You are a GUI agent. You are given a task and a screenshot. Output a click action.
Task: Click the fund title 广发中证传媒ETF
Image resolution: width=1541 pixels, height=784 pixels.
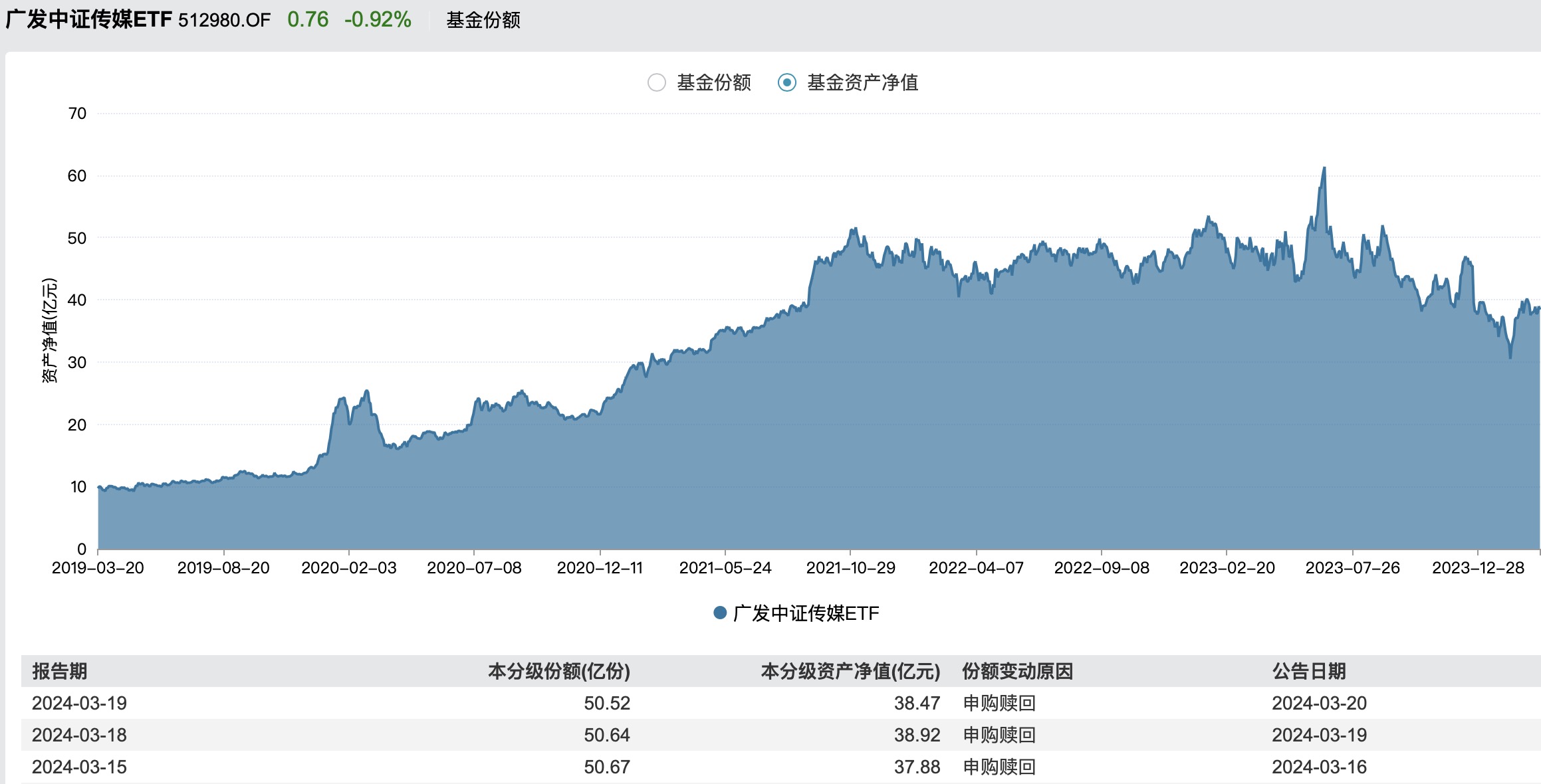point(89,20)
